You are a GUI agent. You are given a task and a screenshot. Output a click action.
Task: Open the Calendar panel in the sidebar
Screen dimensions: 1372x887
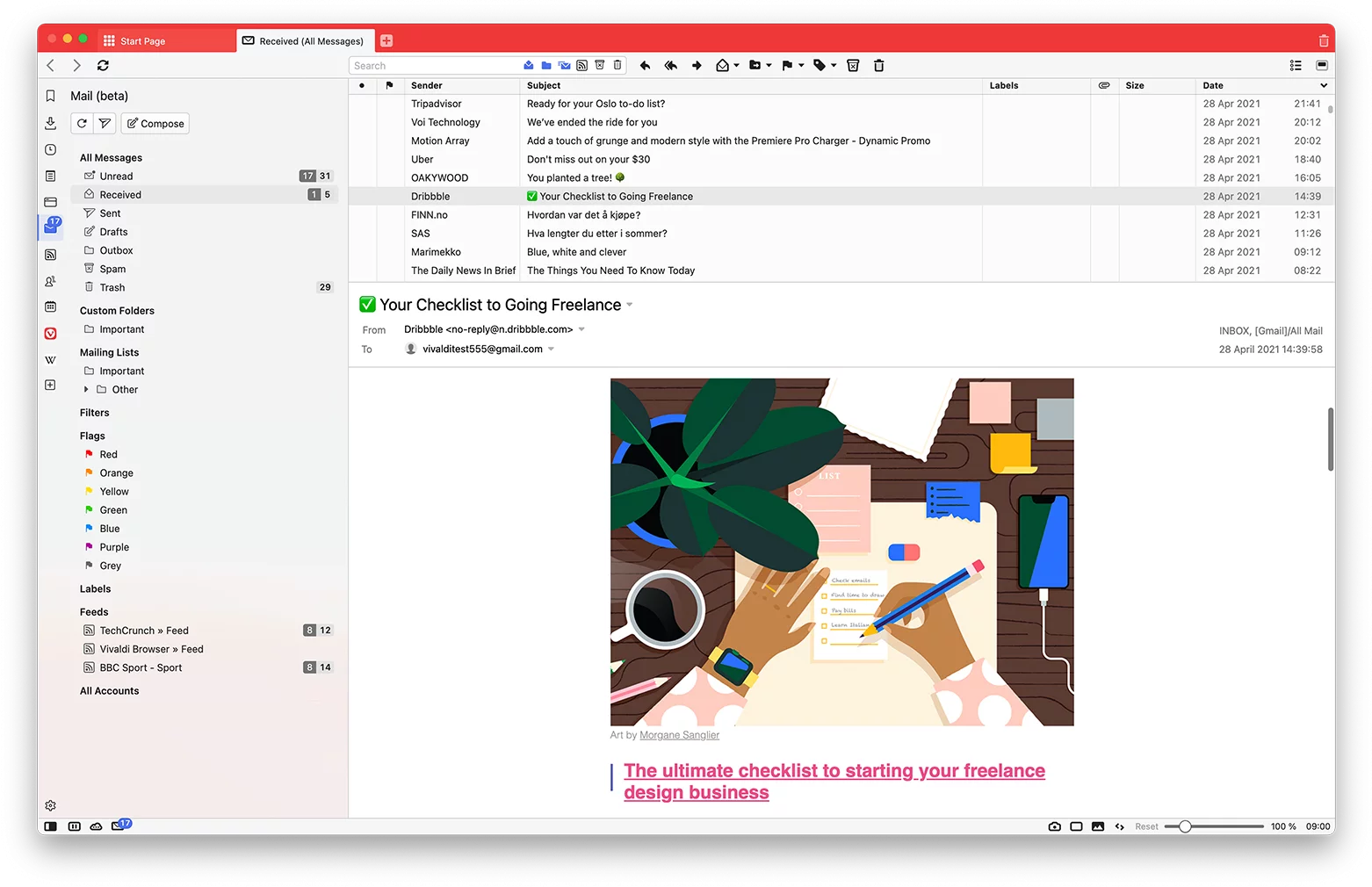pos(50,306)
